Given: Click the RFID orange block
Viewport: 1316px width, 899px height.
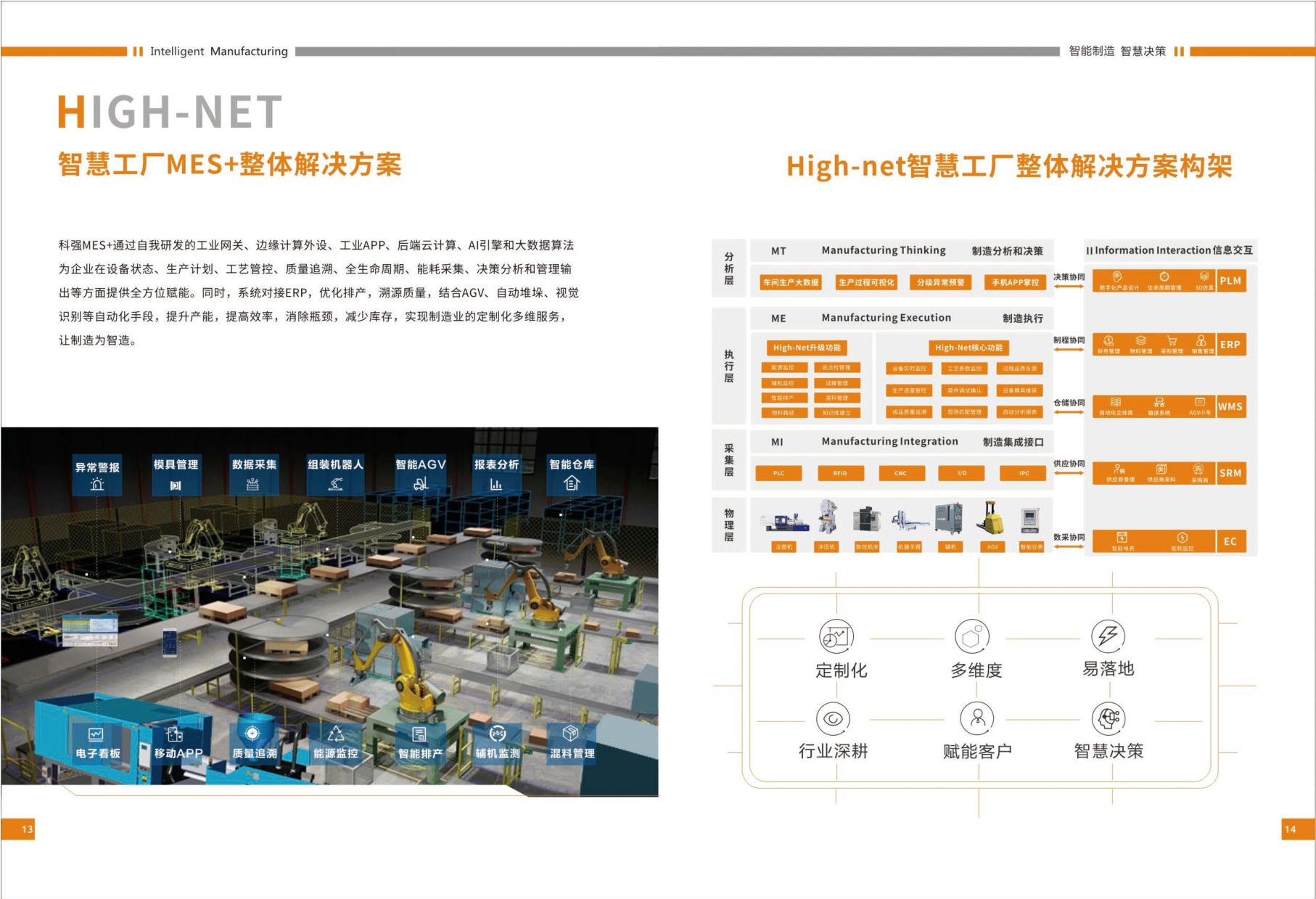Looking at the screenshot, I should point(839,473).
